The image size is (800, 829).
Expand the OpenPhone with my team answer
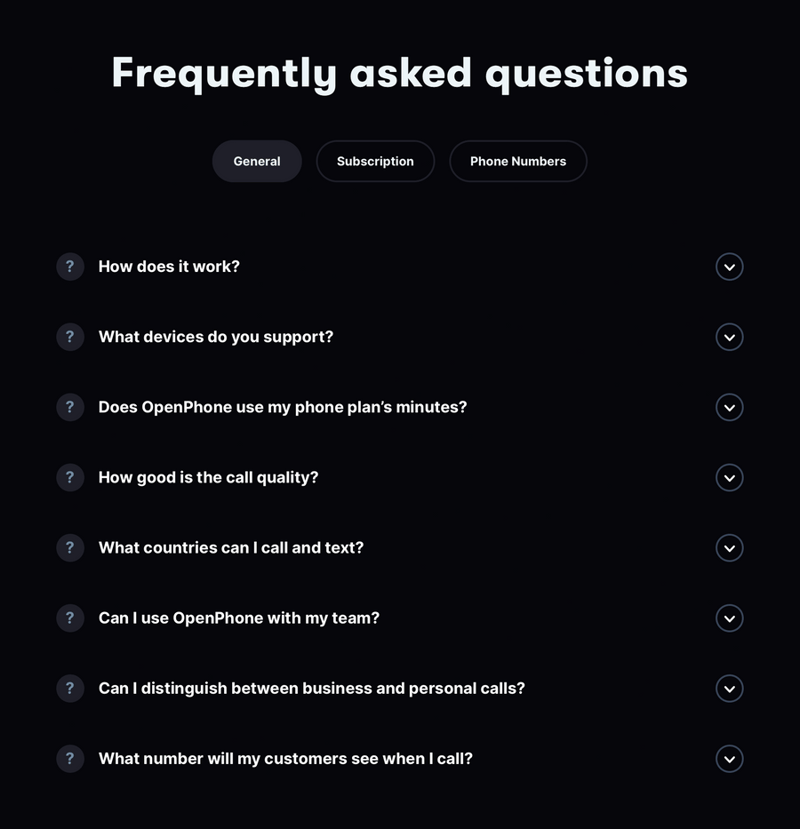coord(729,618)
